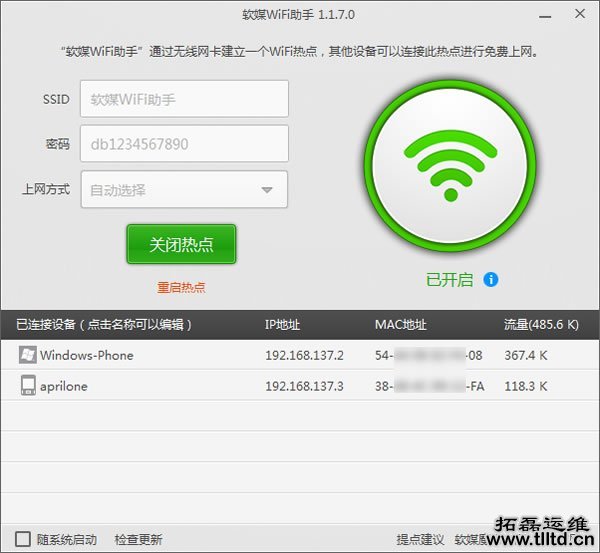
Task: Click the MAC地址 column header
Action: [x=401, y=325]
